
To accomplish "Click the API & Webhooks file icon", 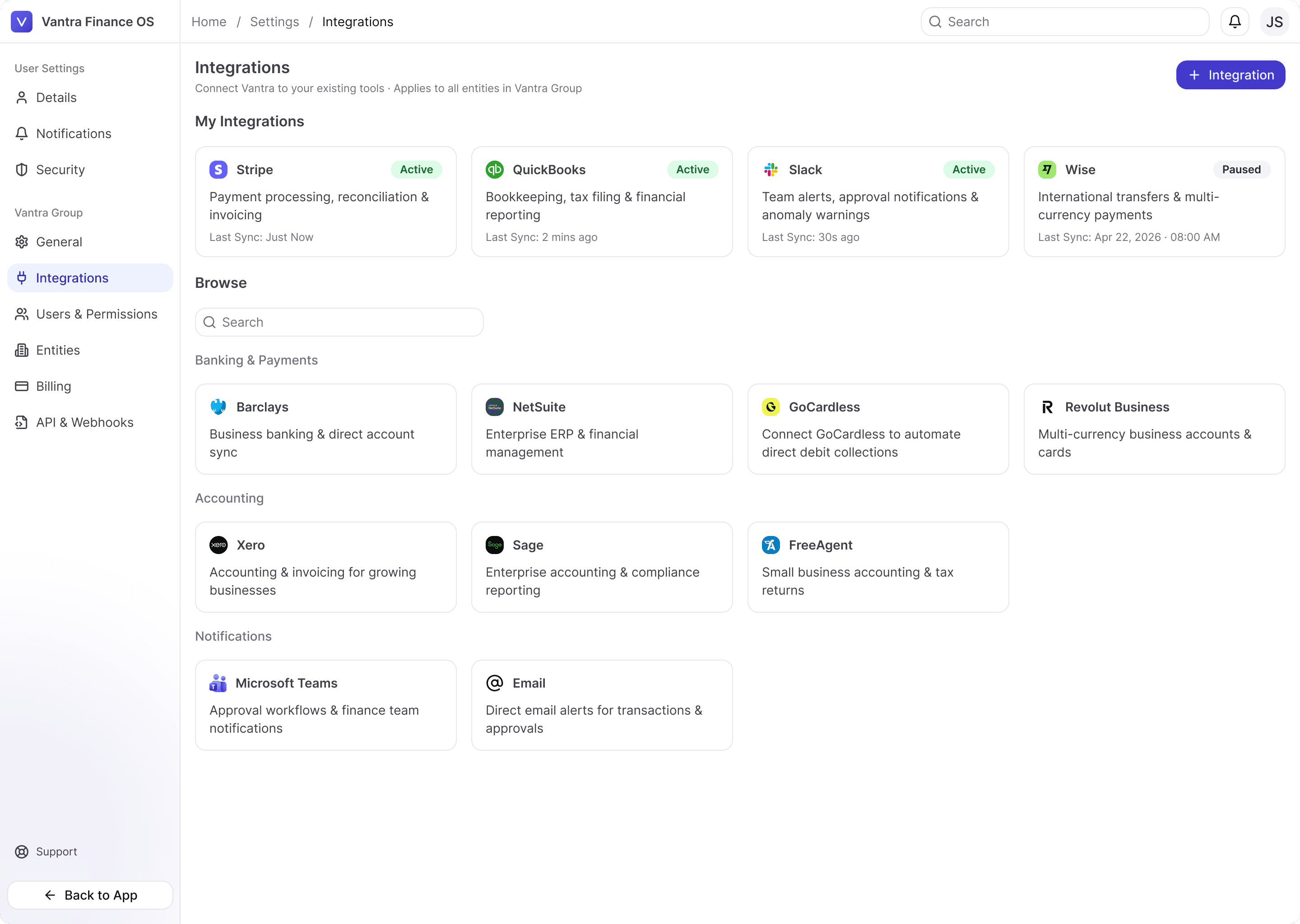I will (x=22, y=422).
